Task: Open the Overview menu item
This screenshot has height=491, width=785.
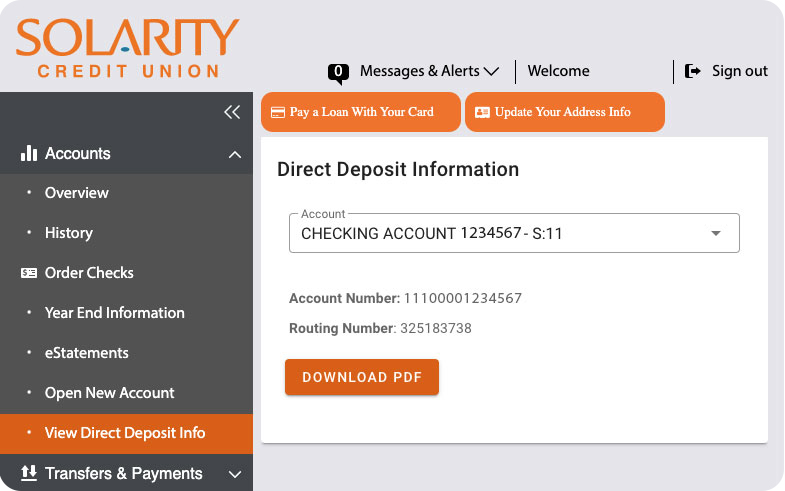Action: pos(77,193)
